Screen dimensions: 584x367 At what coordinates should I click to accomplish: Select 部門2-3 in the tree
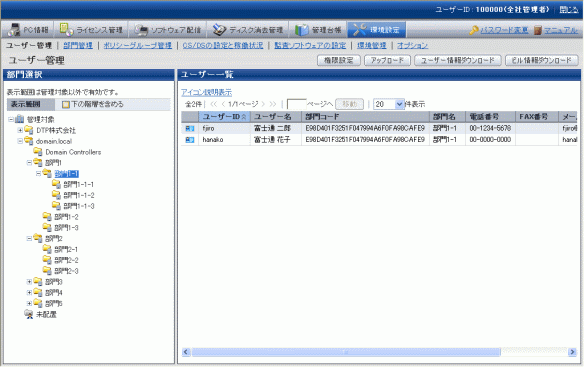coord(66,271)
